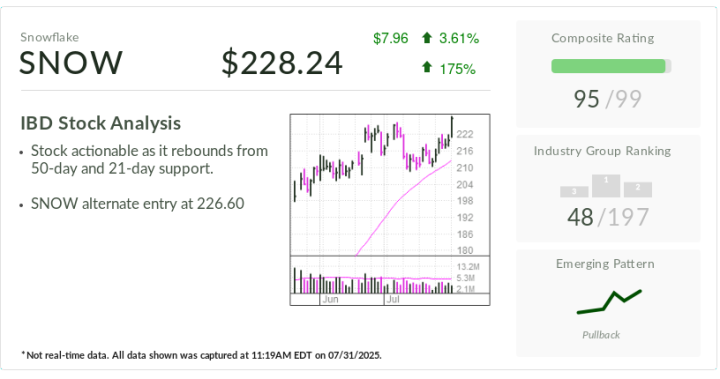The image size is (720, 379).
Task: Click the first-place podium block icon
Action: tap(606, 186)
